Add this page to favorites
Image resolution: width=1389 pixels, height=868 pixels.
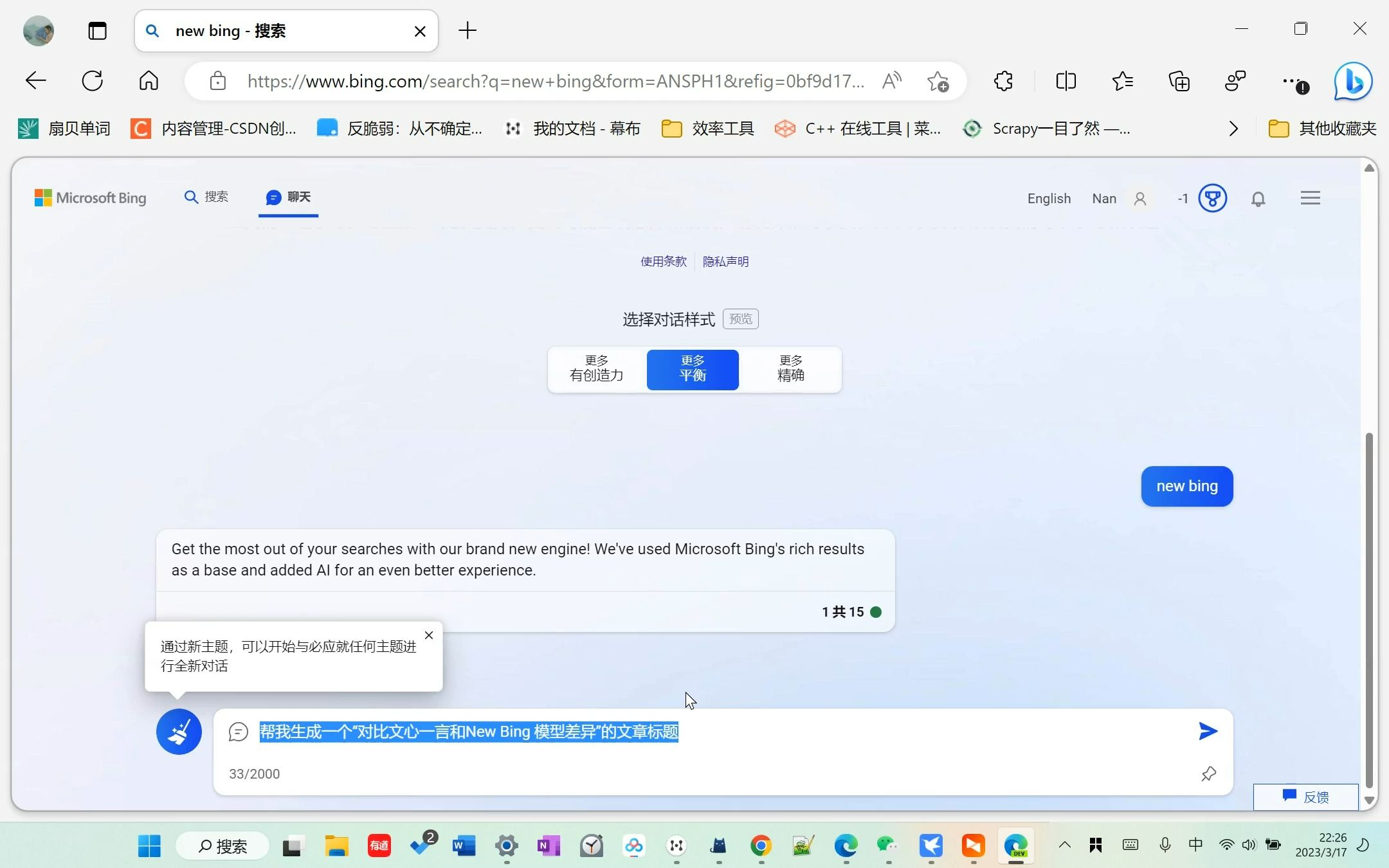(x=938, y=81)
